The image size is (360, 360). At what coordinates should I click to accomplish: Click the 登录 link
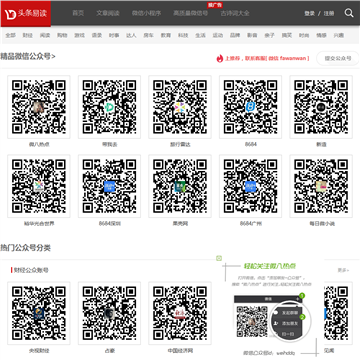(309, 14)
